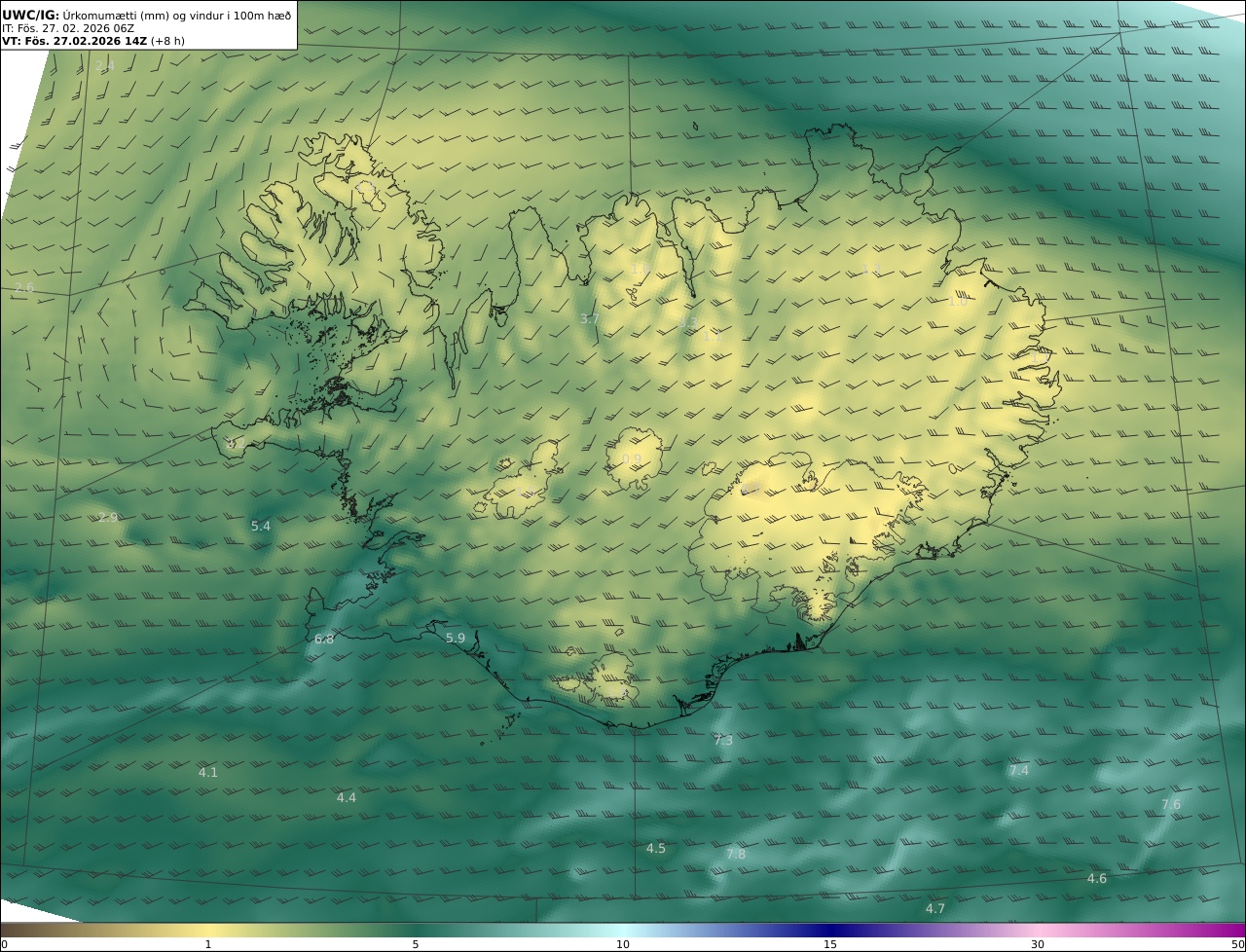Click the 7.6 value label on the map
The width and height of the screenshot is (1246, 952).
(x=1171, y=805)
